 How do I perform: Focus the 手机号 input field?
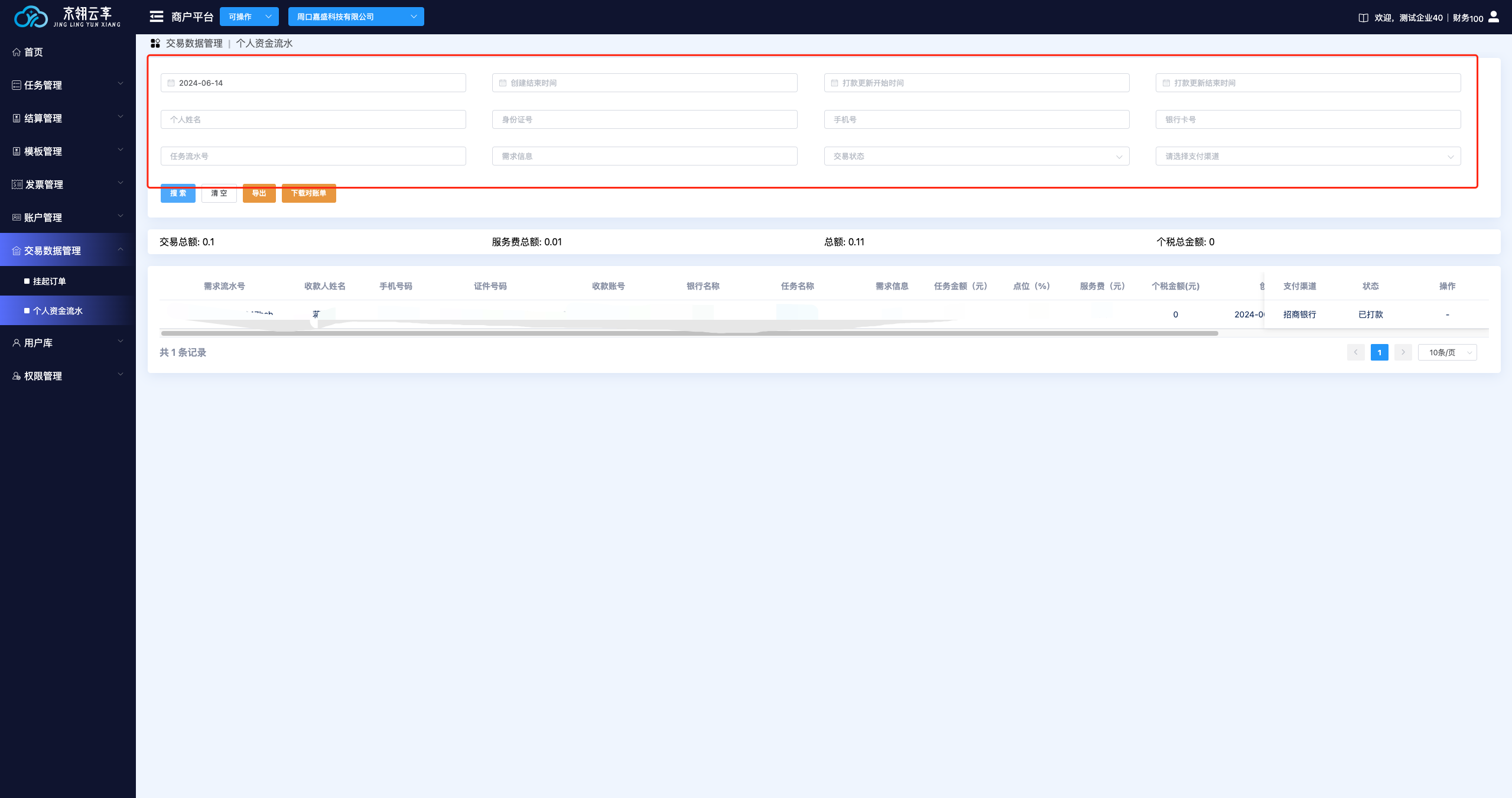pos(976,119)
